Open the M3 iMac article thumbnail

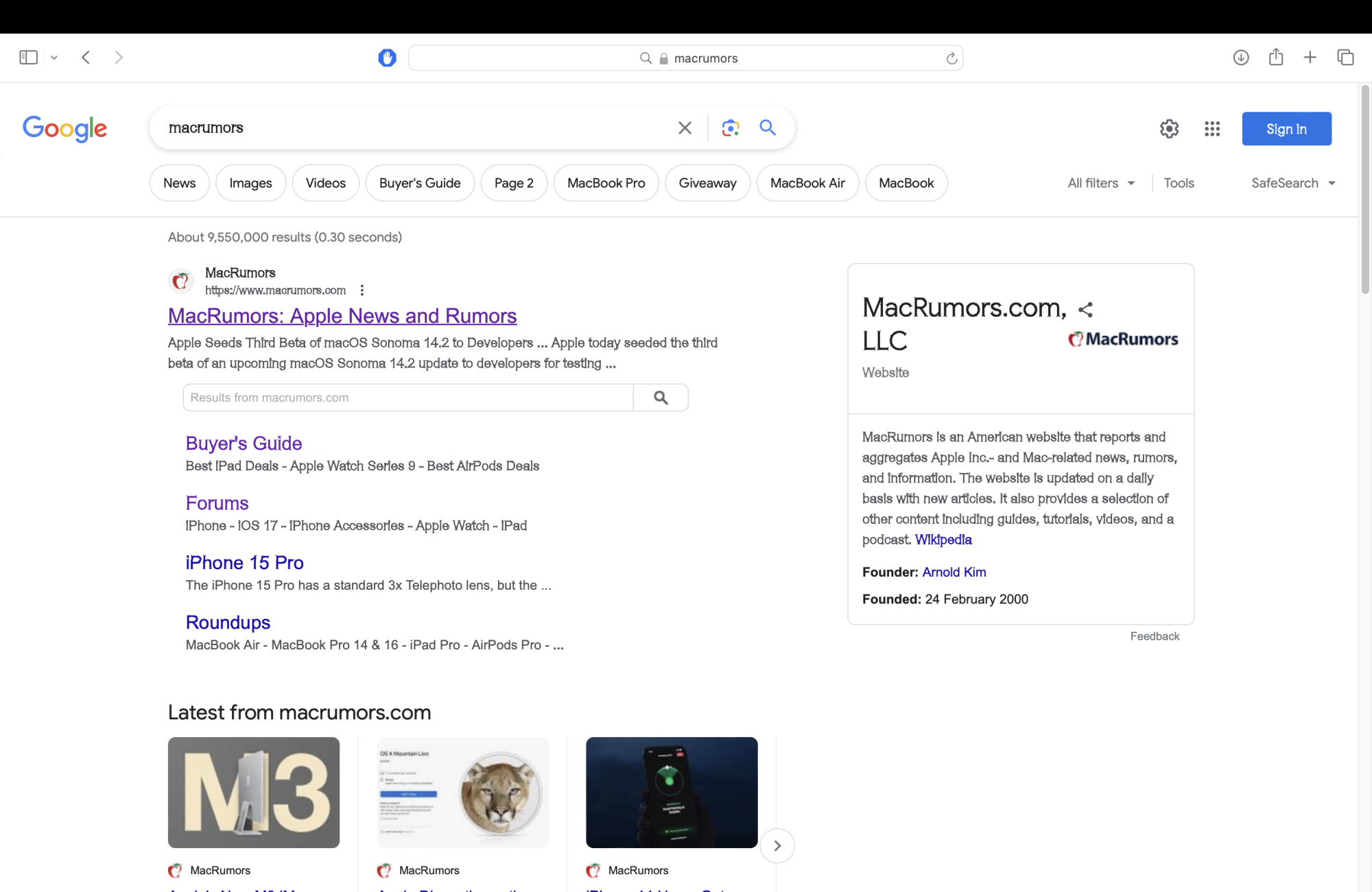coord(254,793)
